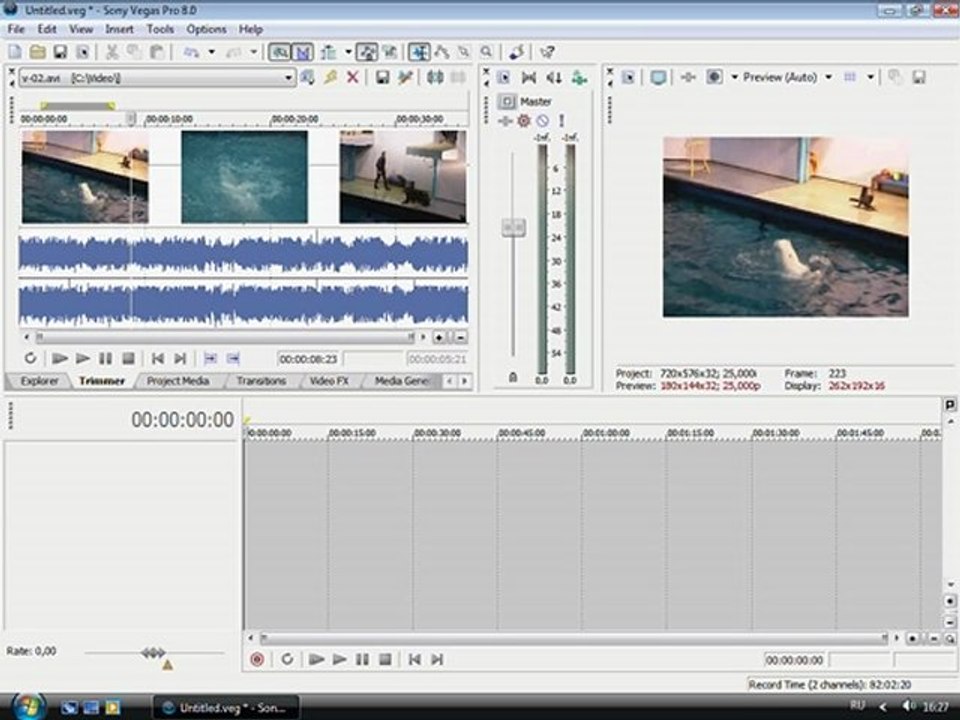Play the main timeline
Viewport: 960px width, 720px height.
339,659
